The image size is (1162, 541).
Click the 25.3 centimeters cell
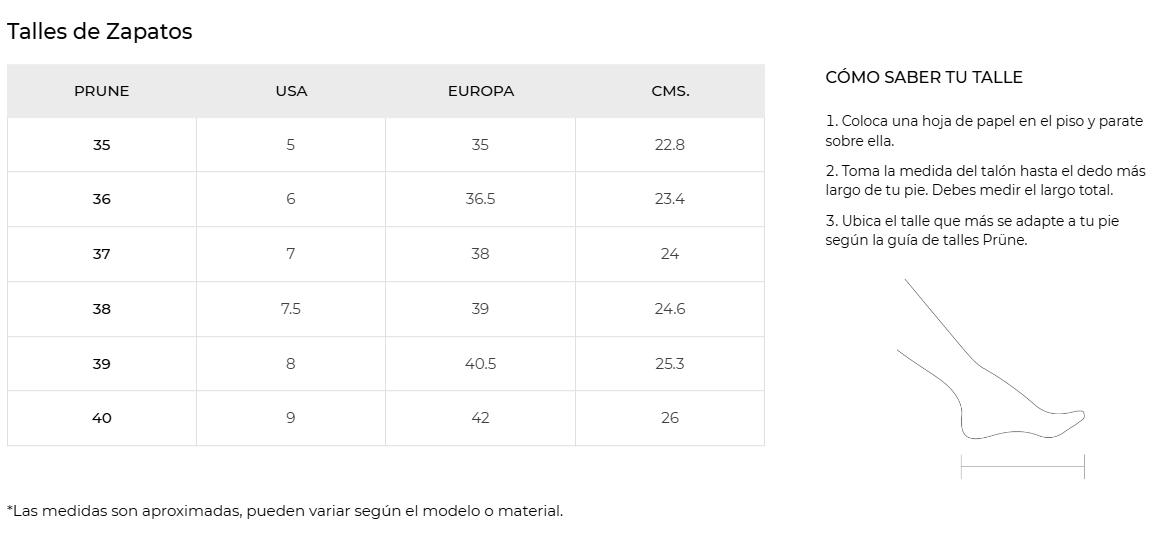click(670, 364)
